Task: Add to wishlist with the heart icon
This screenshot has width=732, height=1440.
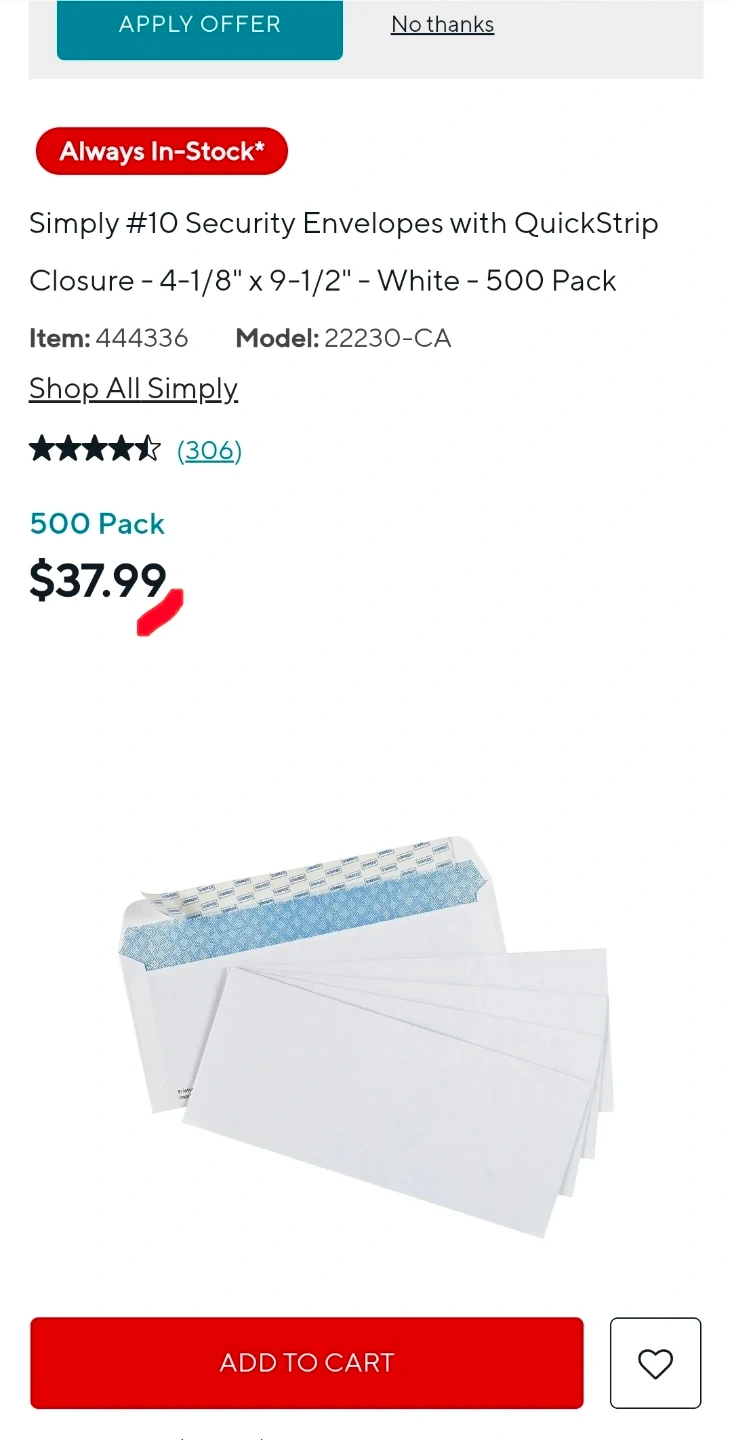Action: (x=655, y=1363)
